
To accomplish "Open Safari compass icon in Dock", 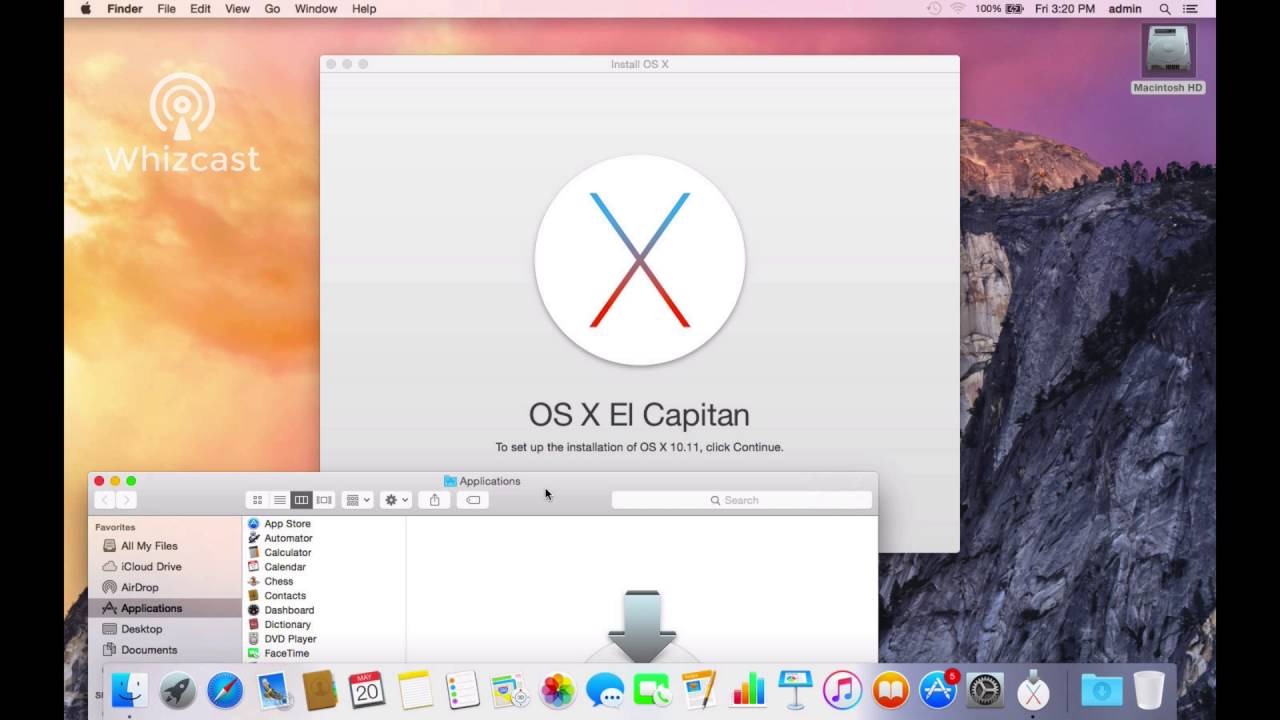I will tap(225, 690).
